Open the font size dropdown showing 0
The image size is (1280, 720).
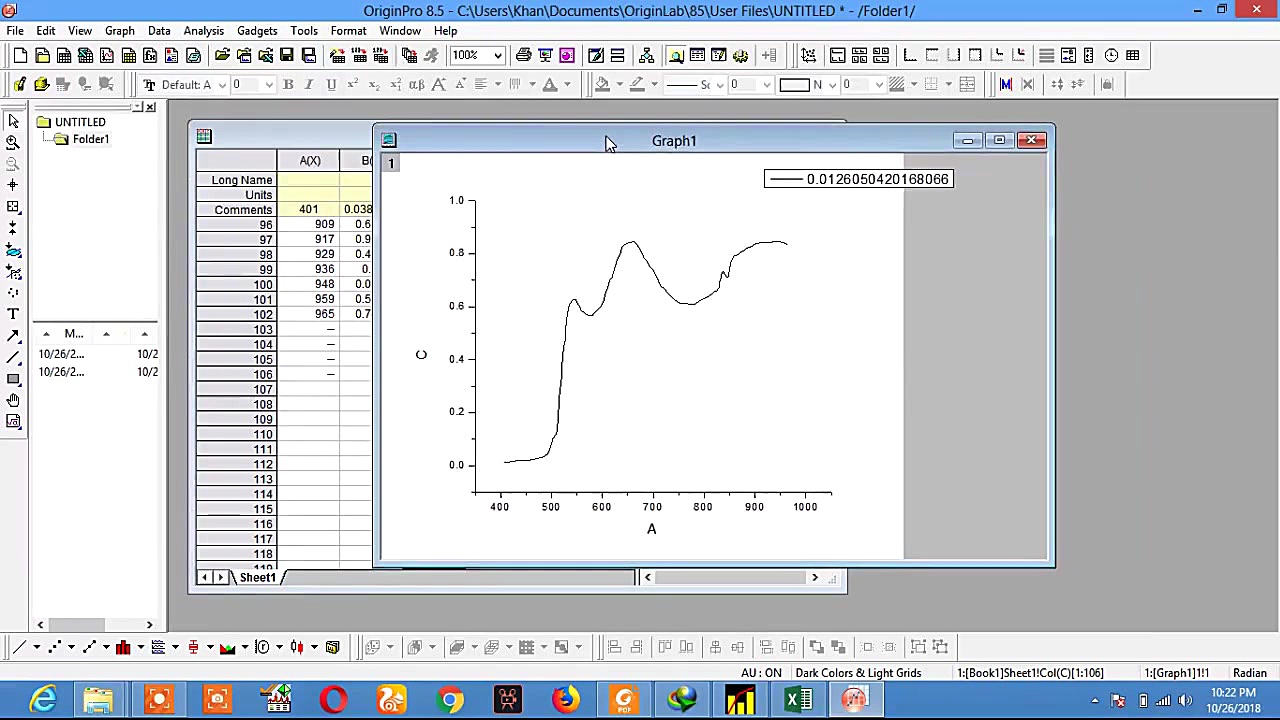268,84
